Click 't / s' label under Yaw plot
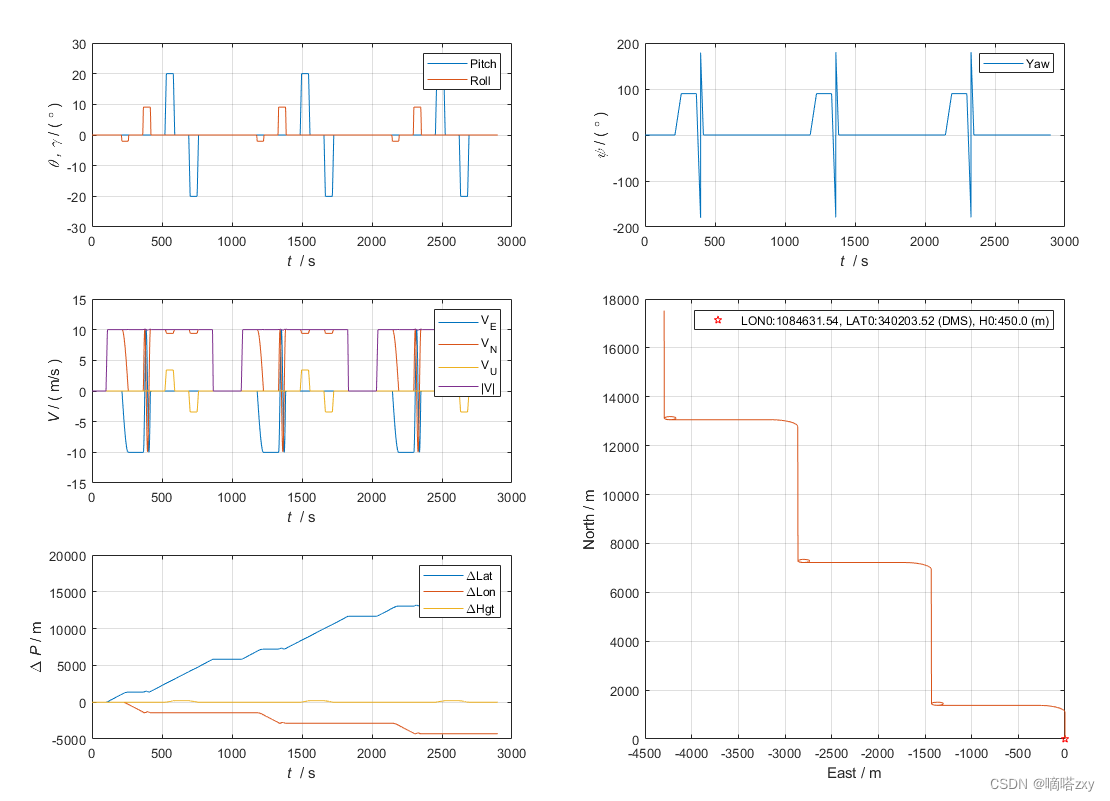The height and width of the screenshot is (801, 1110). 854,261
